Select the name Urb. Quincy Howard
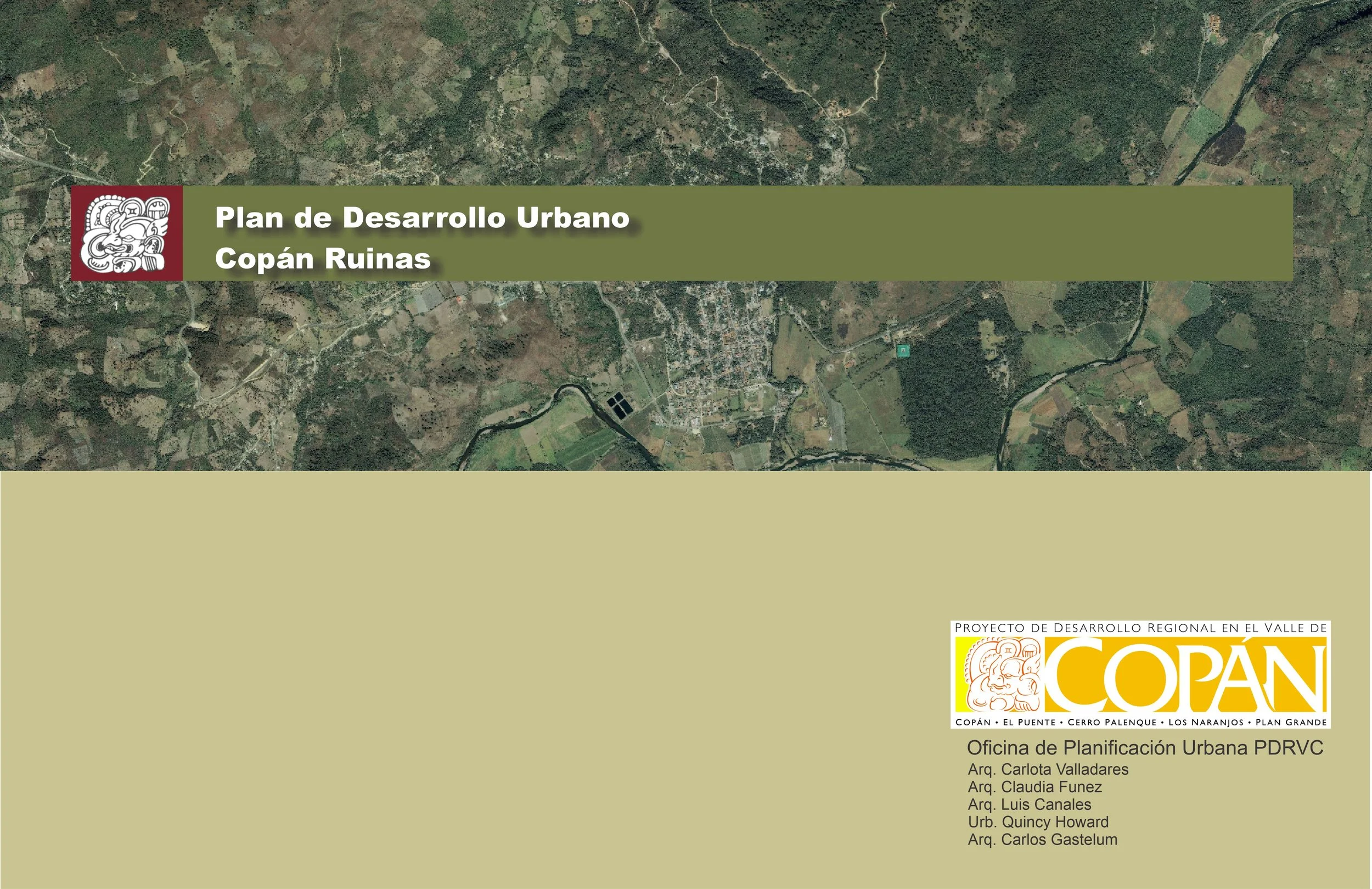This screenshot has width=1372, height=889. coord(1038,822)
